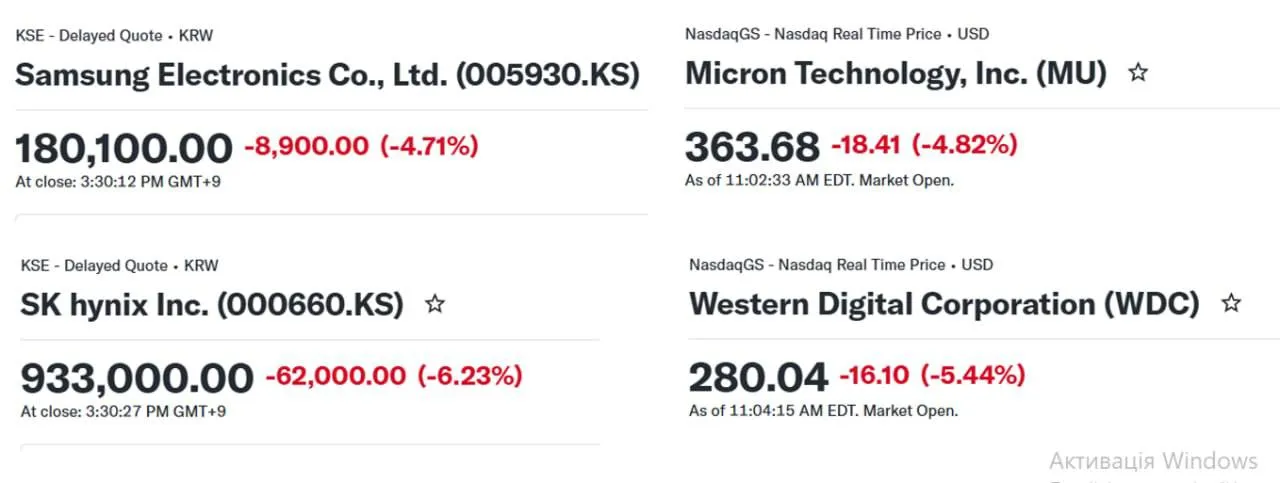Click Samsung's -8,900.00 (-4.71%) change

coord(361,146)
